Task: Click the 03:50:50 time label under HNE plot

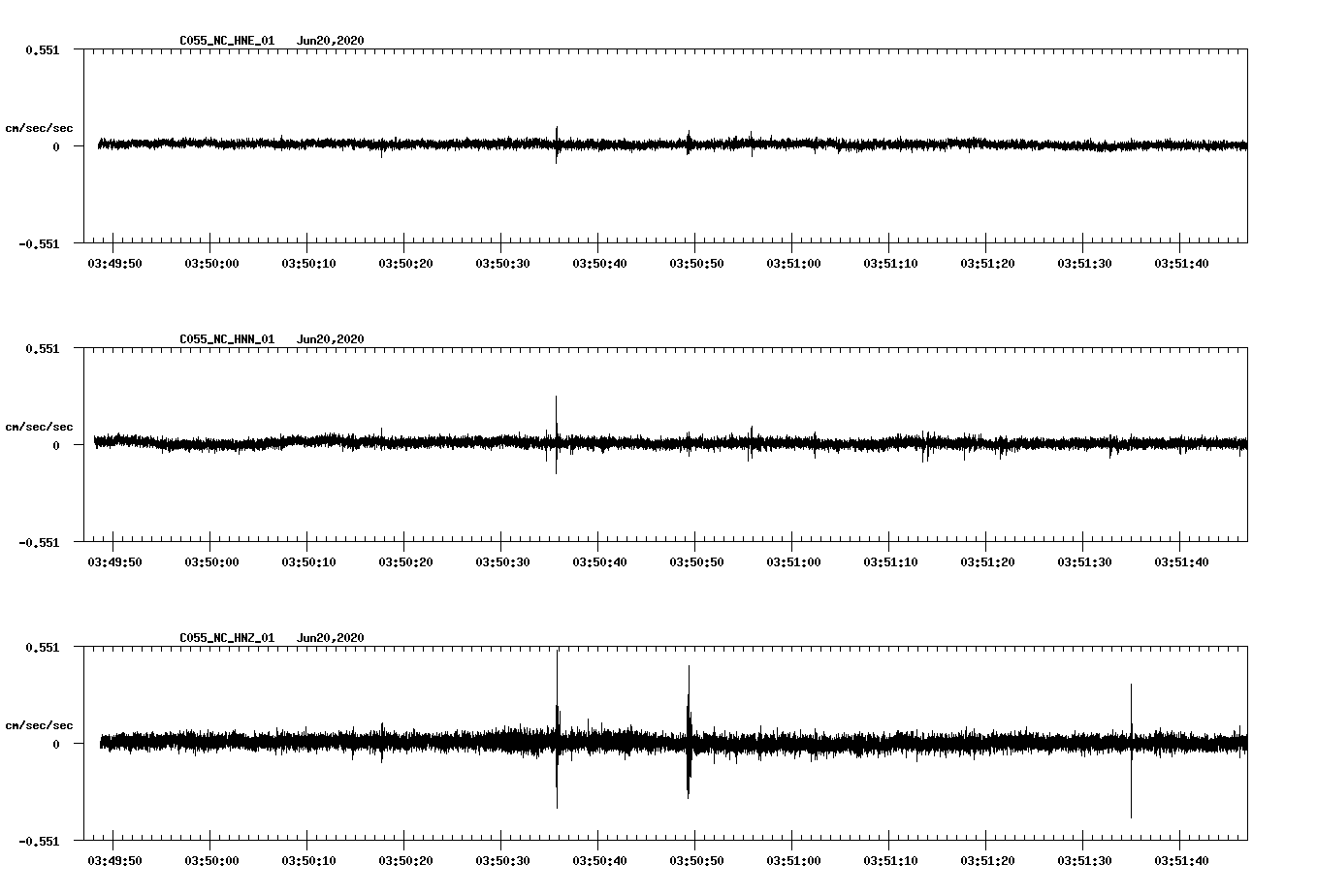Action: click(x=696, y=264)
